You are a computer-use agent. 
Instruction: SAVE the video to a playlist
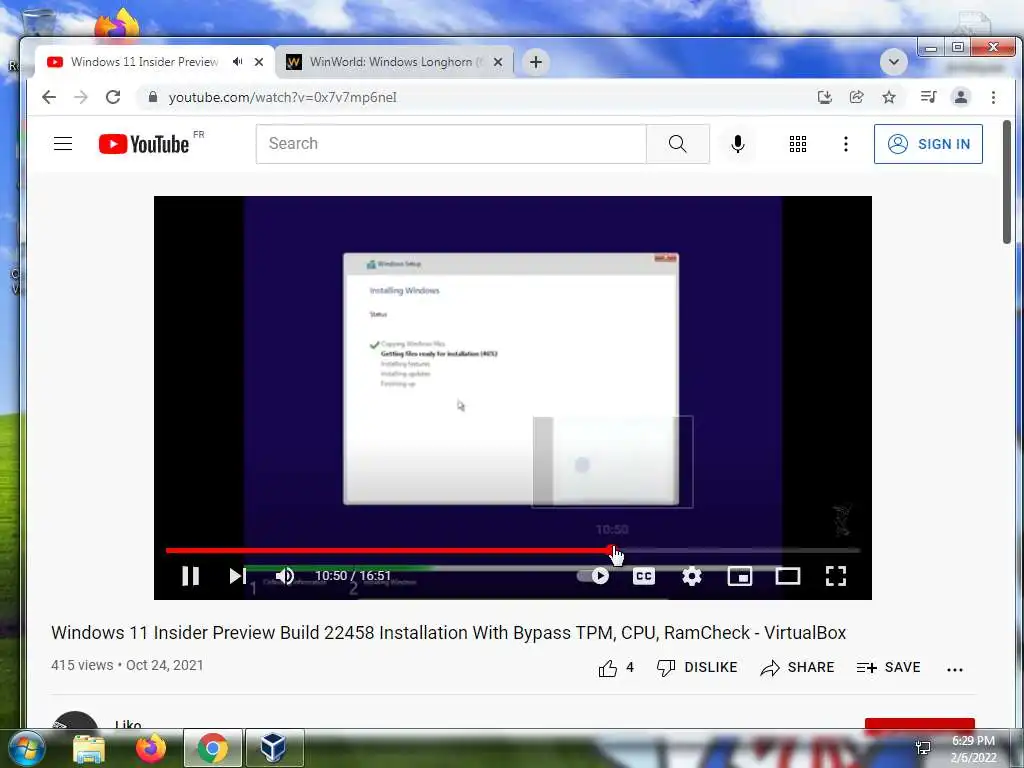[x=888, y=667]
